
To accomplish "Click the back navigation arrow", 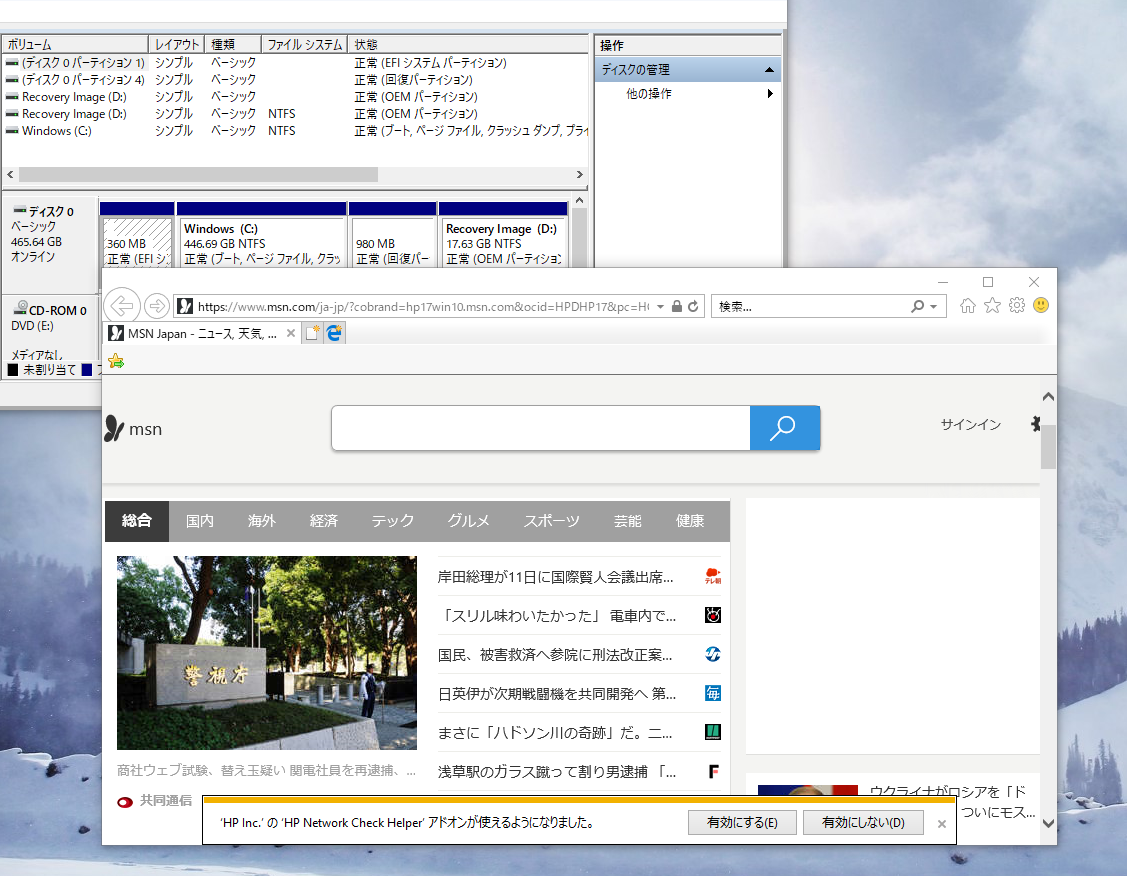I will 121,306.
